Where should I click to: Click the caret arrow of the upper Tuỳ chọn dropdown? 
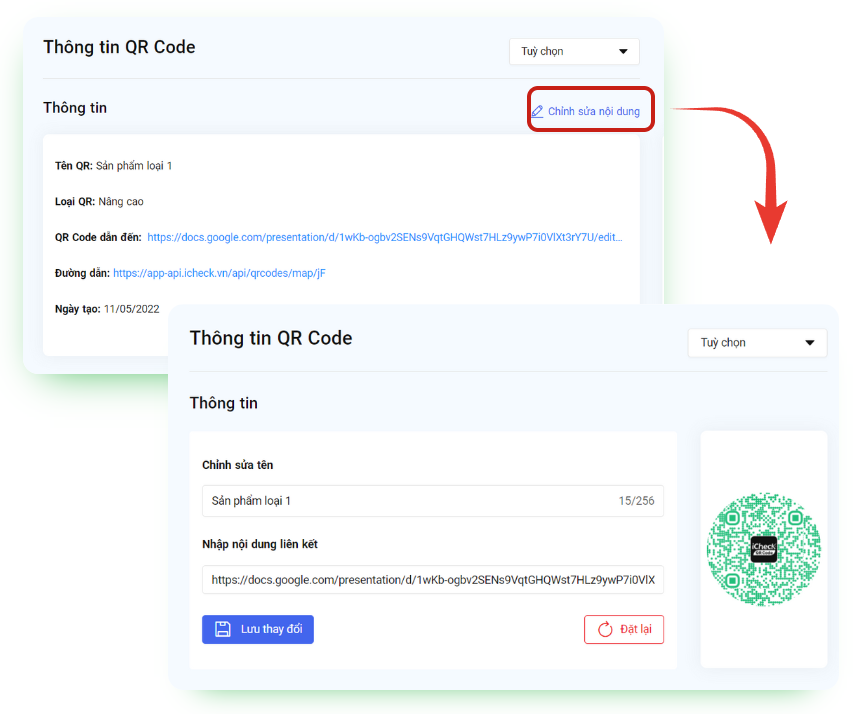pyautogui.click(x=623, y=51)
